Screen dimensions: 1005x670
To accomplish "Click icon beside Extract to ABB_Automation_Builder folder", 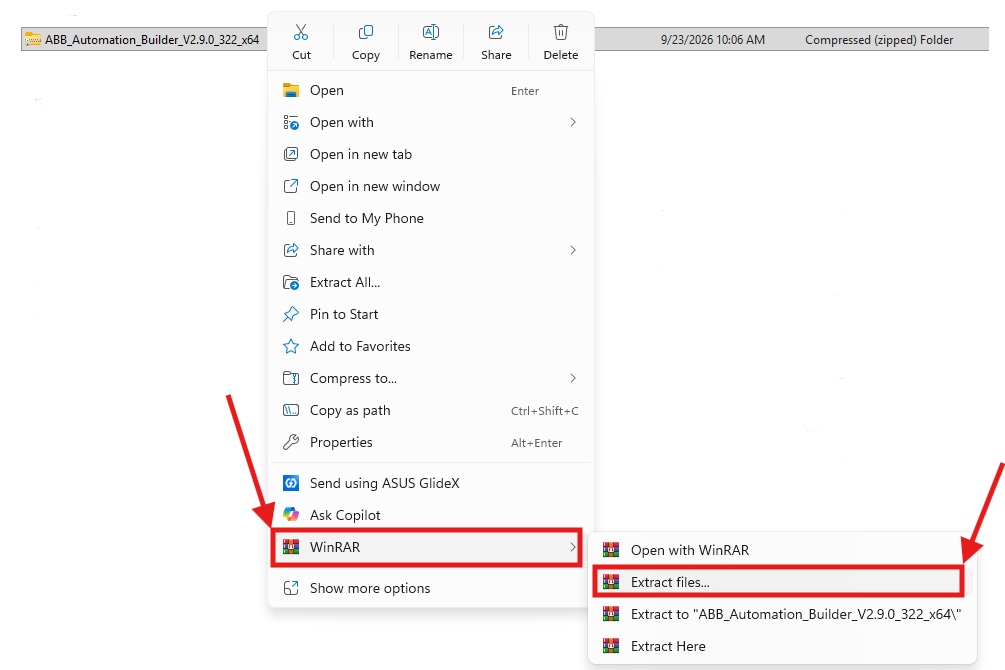I will coord(611,614).
